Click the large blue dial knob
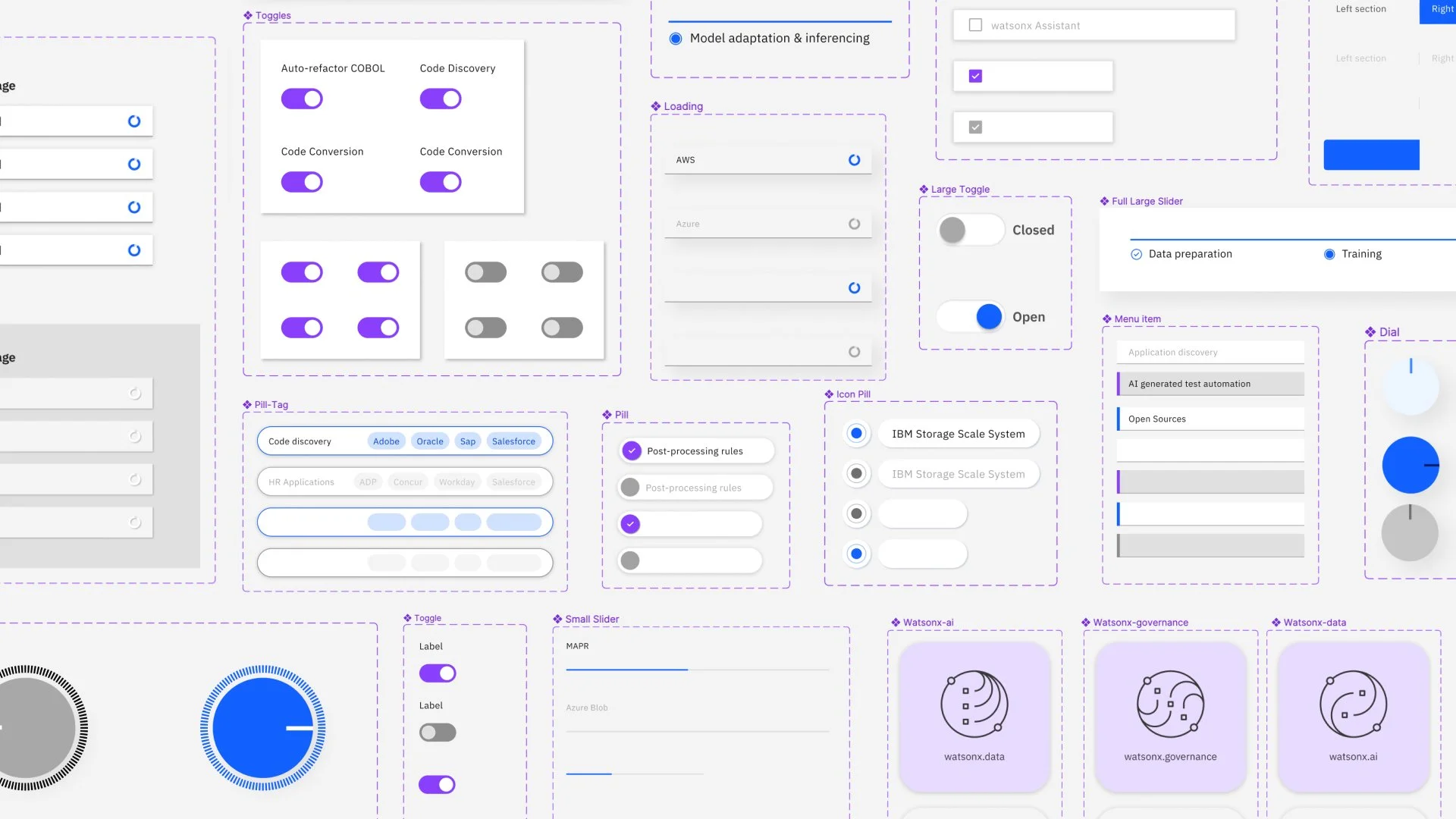 point(262,728)
